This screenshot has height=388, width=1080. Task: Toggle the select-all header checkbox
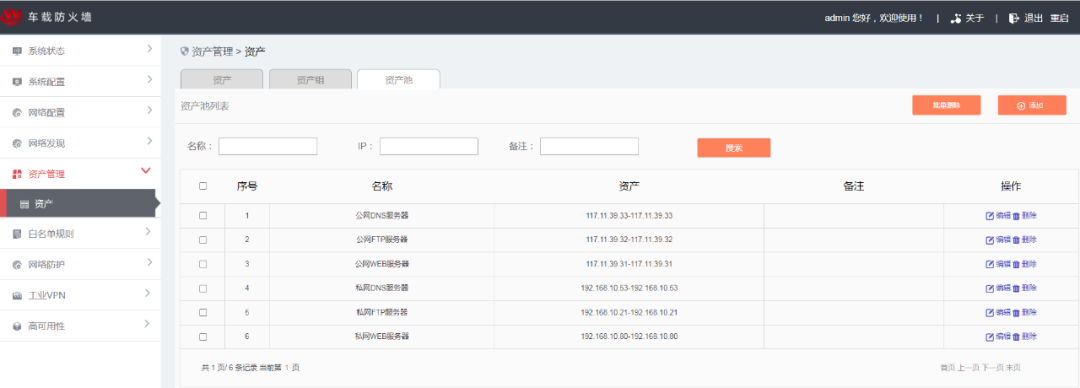click(x=202, y=186)
